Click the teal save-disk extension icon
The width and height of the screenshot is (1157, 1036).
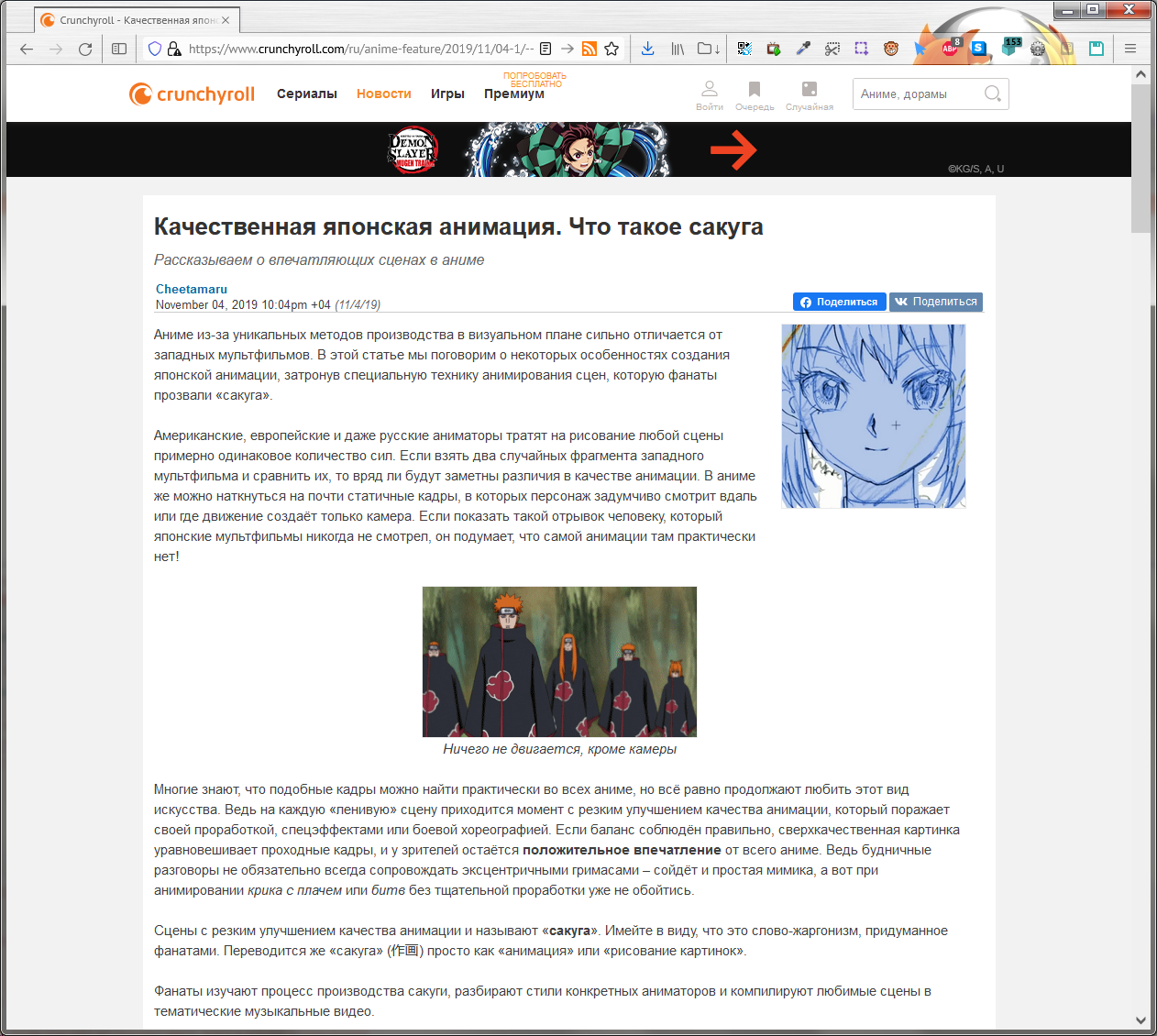click(1096, 49)
